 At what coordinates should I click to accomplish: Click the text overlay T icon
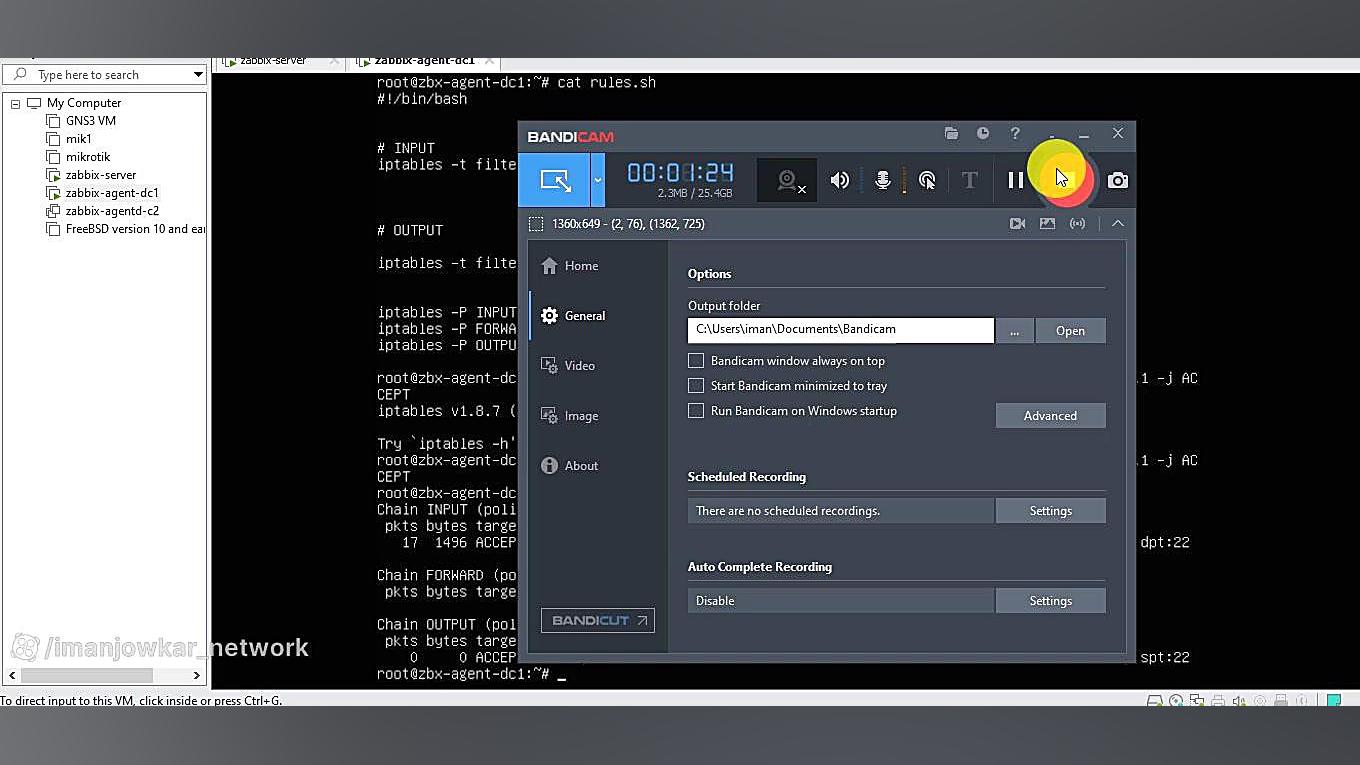(x=969, y=180)
